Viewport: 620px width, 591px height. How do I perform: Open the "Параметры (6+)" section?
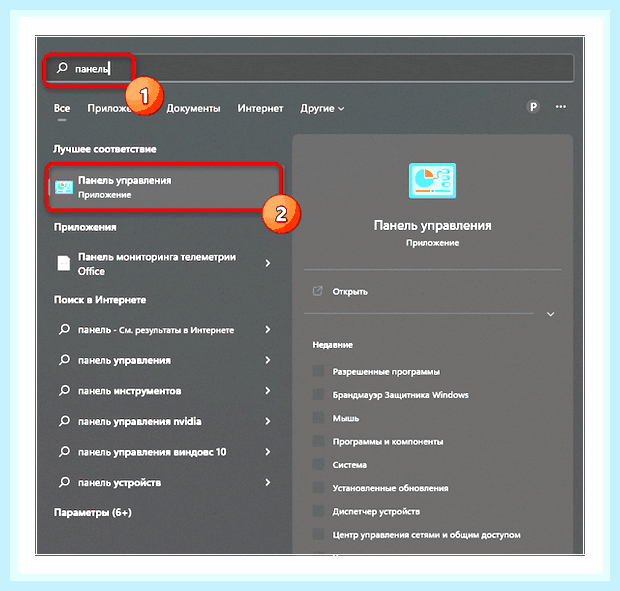(93, 513)
